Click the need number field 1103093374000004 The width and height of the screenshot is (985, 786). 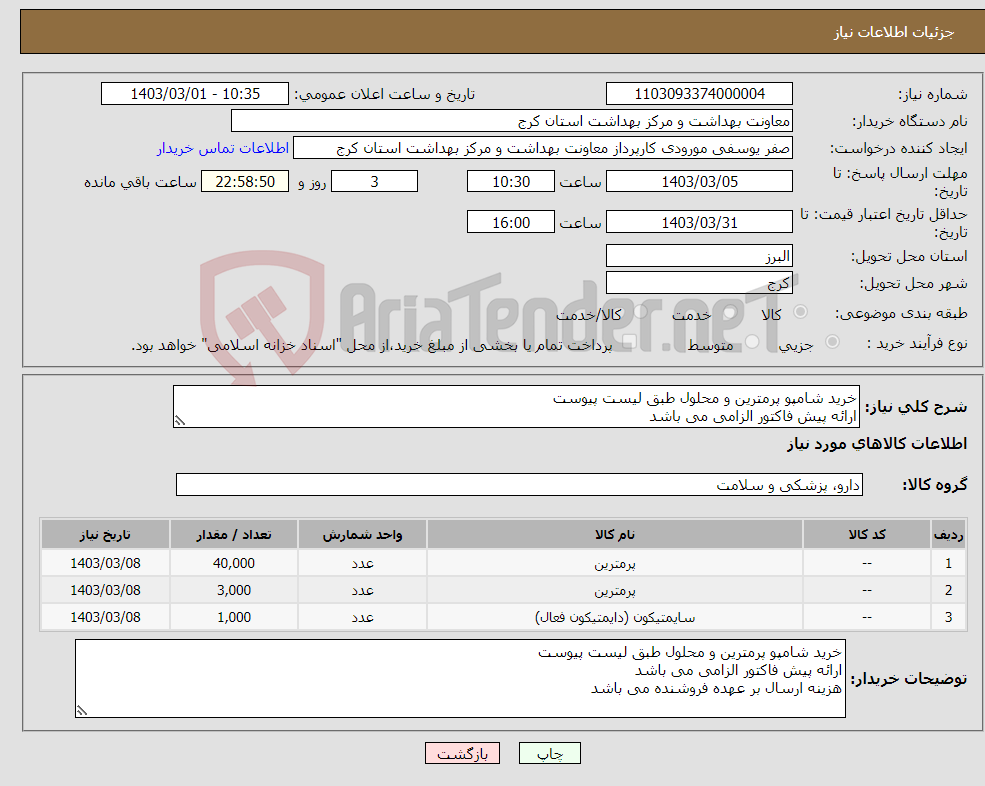[699, 94]
